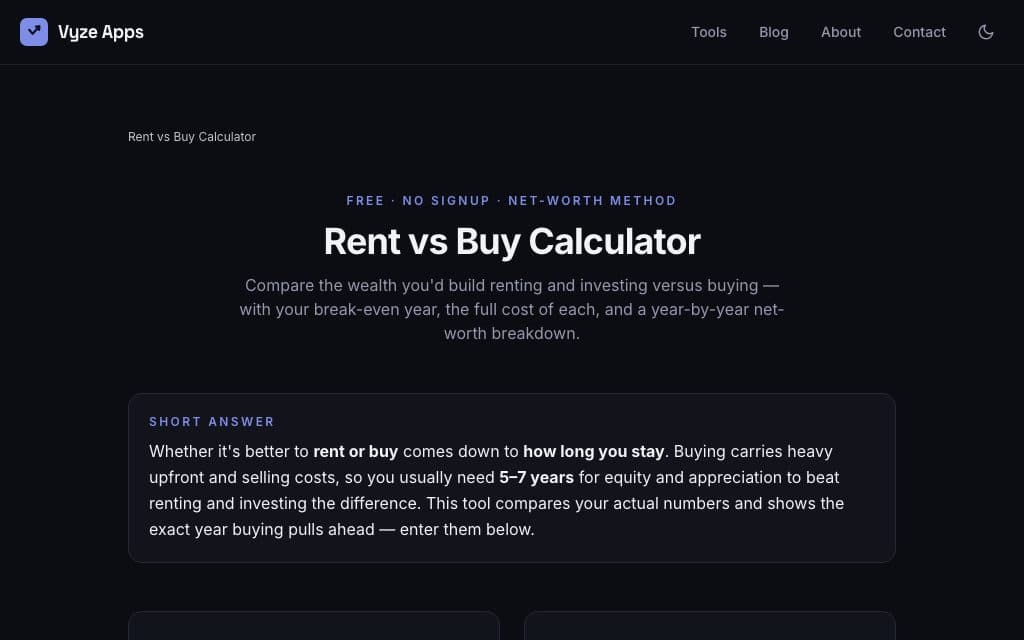1024x640 pixels.
Task: Click 'enter them below' in the short answer
Action: pyautogui.click(x=466, y=530)
